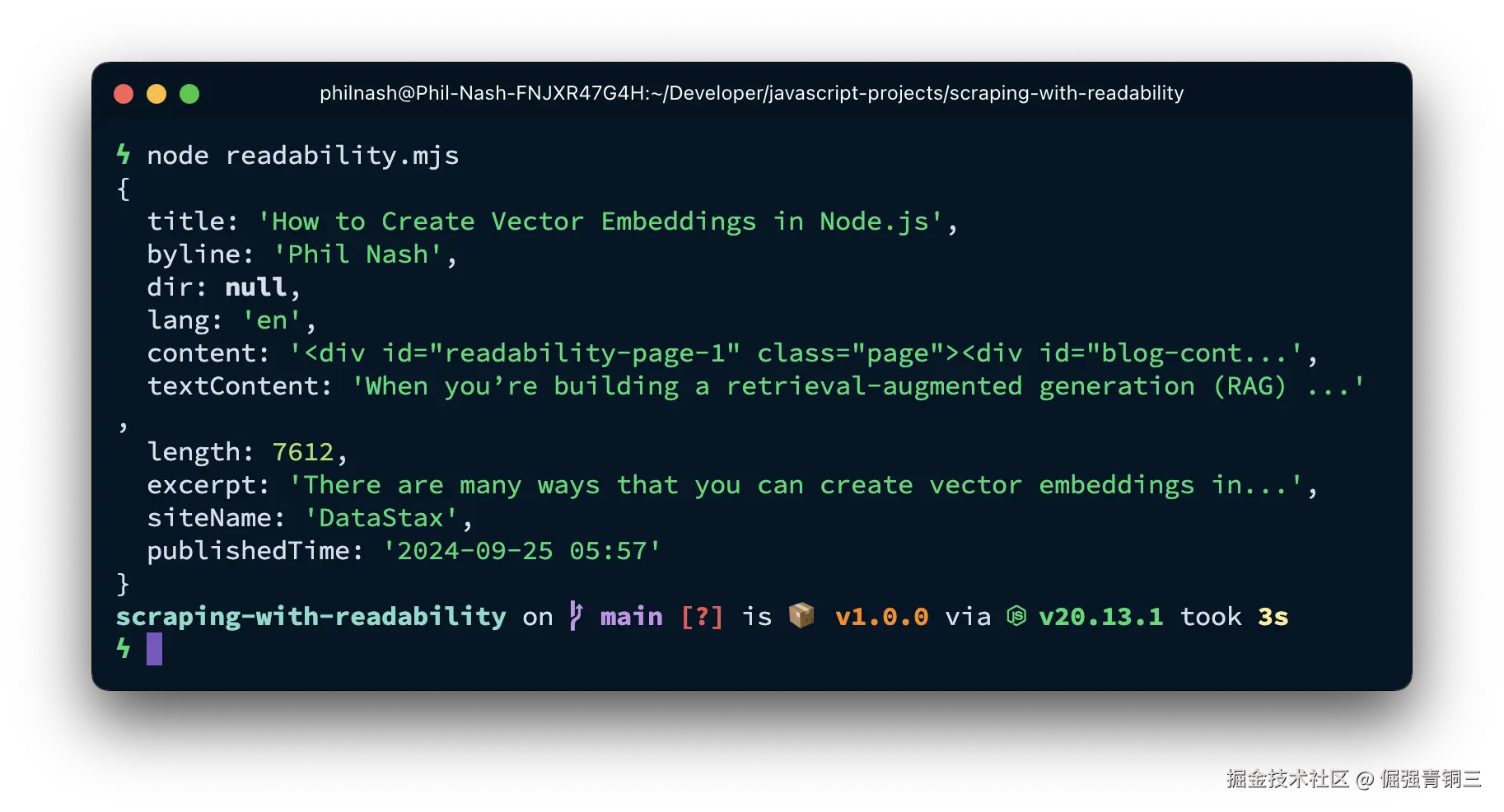Click the git status [?] indicator

(701, 616)
